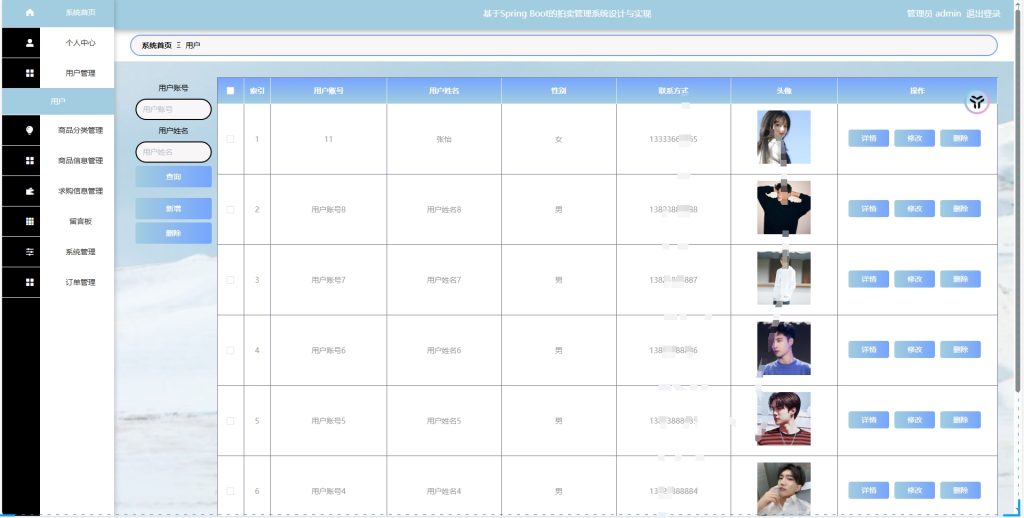The width and height of the screenshot is (1024, 518).
Task: Tick the checkbox for row 用户账号5
Action: click(231, 421)
